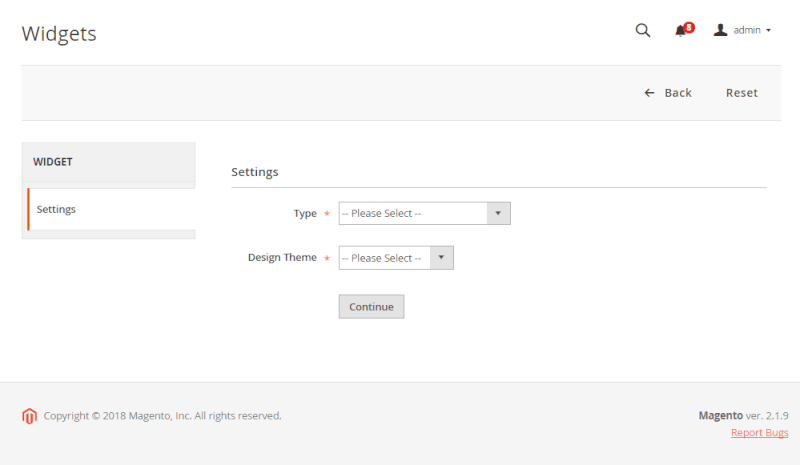Click the Design Theme dropdown arrow
This screenshot has width=800, height=465.
point(441,258)
